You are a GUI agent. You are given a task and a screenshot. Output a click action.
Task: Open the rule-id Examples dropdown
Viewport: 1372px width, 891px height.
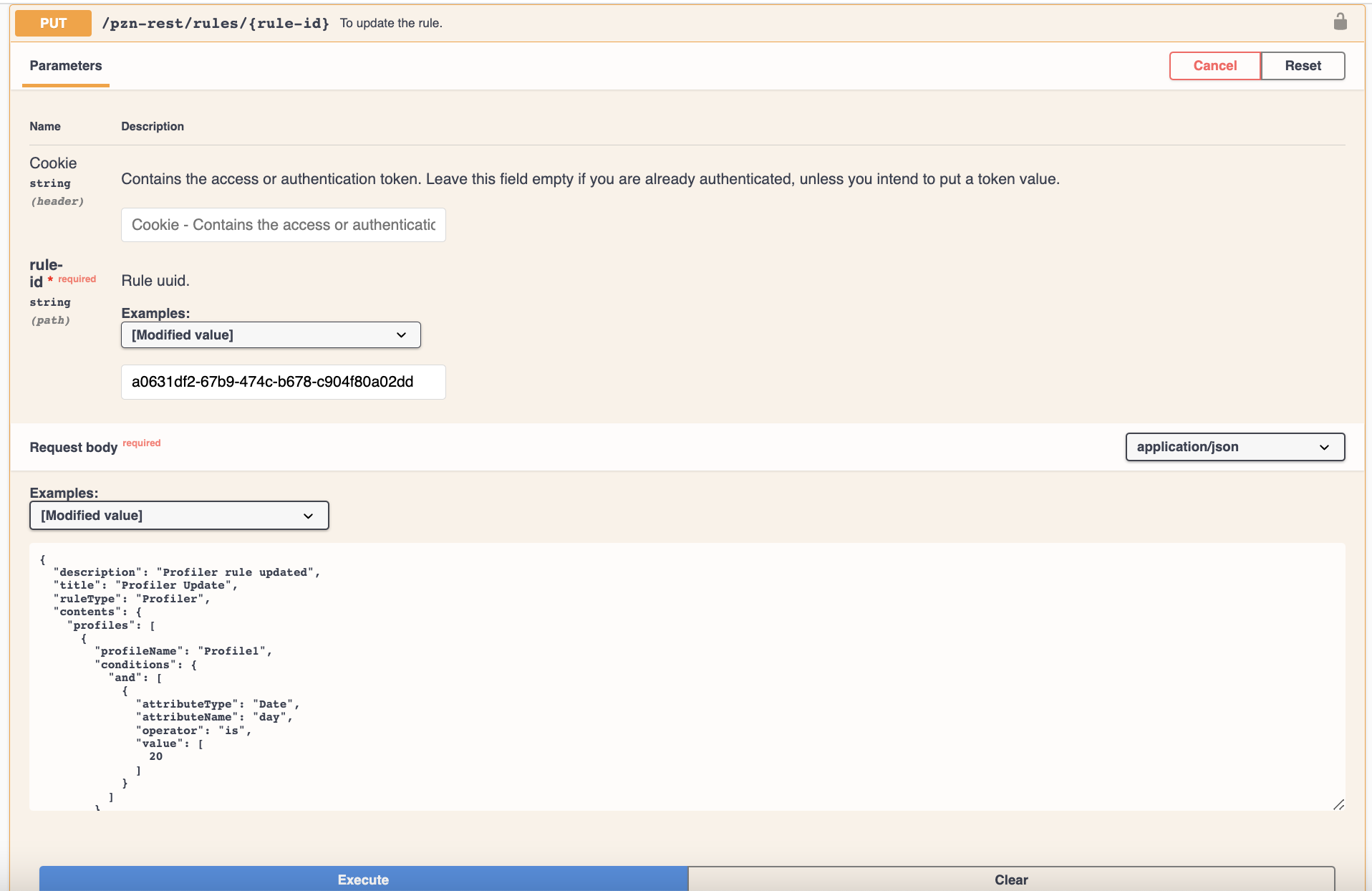click(x=271, y=334)
